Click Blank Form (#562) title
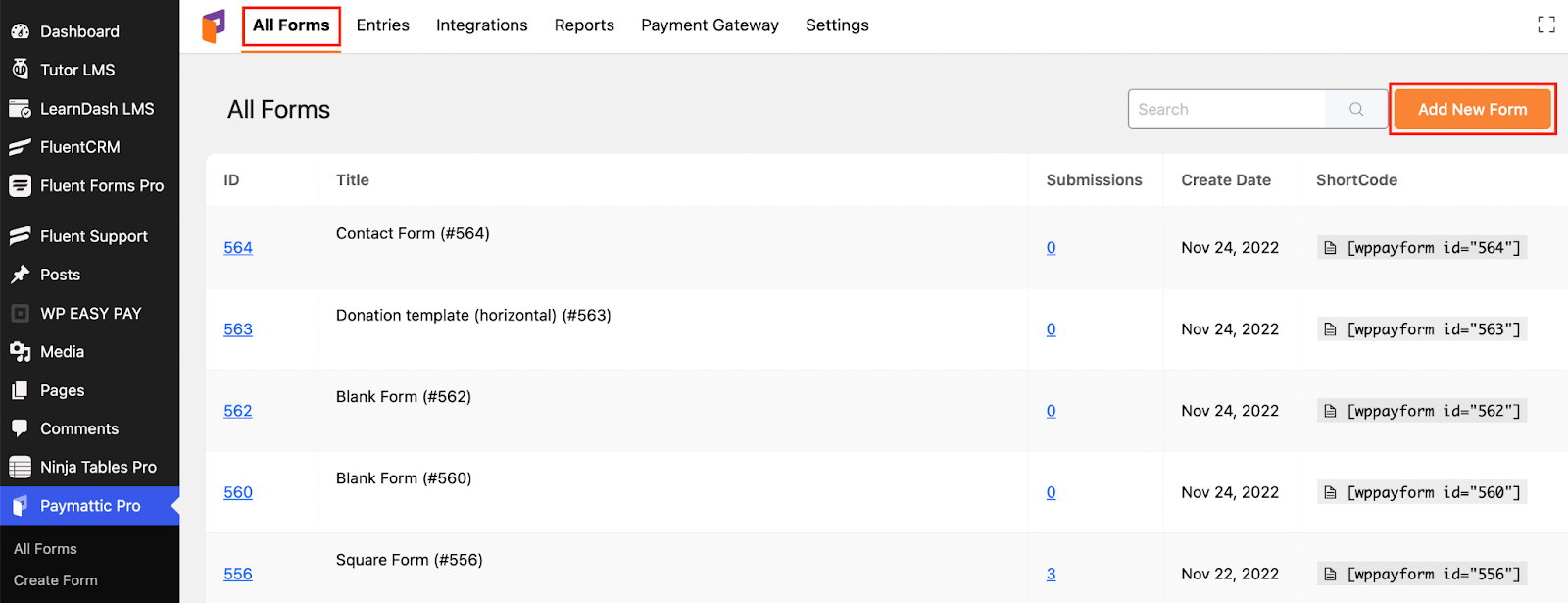 click(404, 396)
